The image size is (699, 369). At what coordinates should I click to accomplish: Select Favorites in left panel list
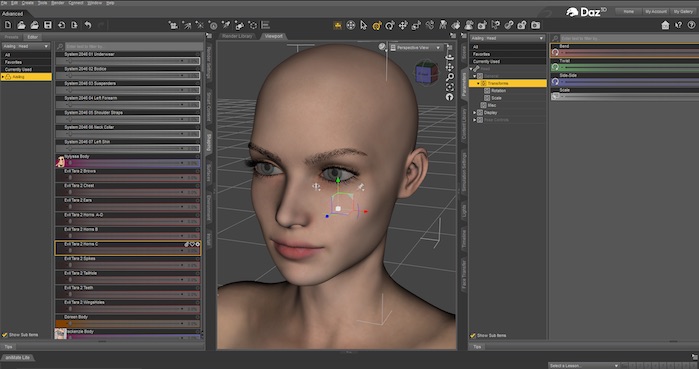[26, 62]
